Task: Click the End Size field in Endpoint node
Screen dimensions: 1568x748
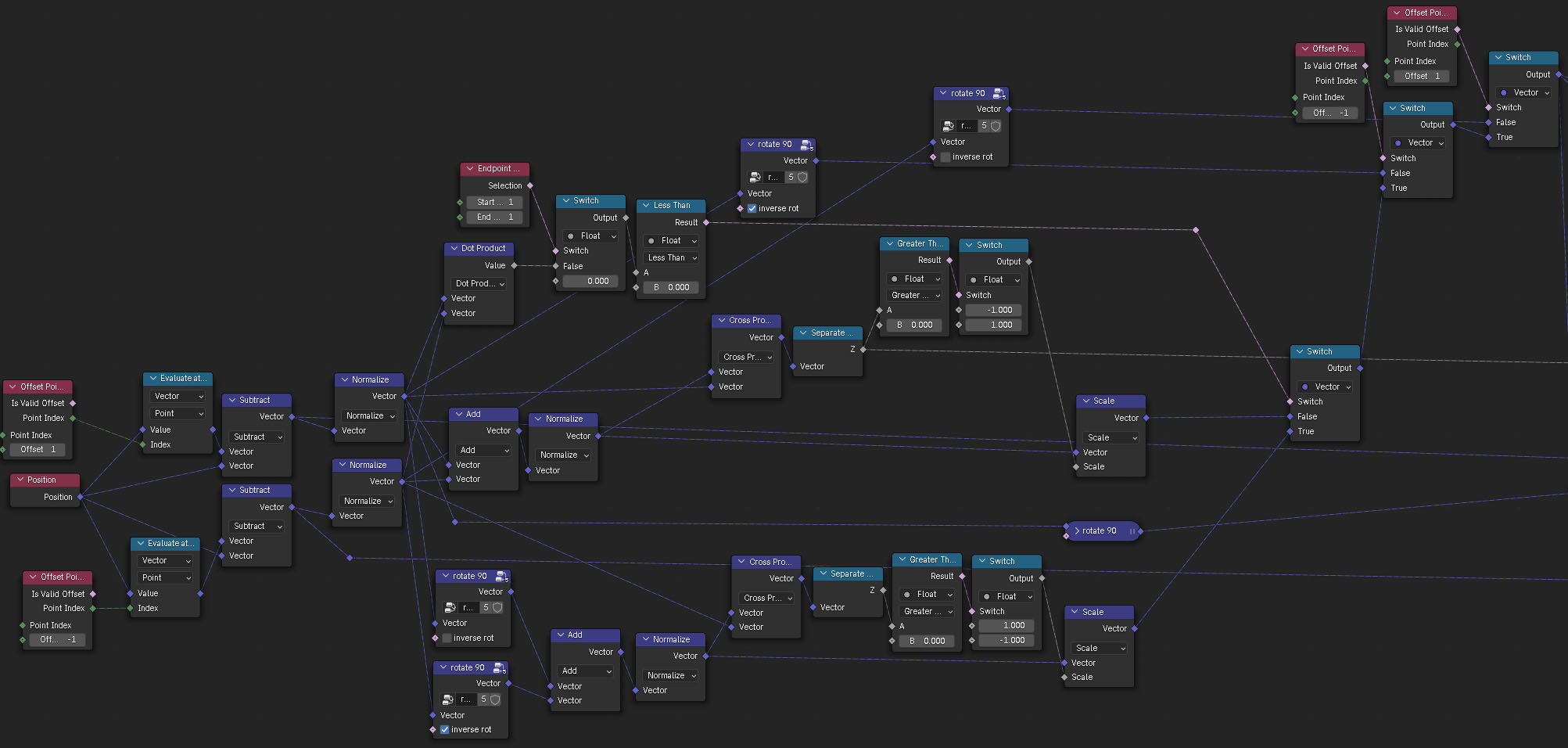Action: [495, 218]
